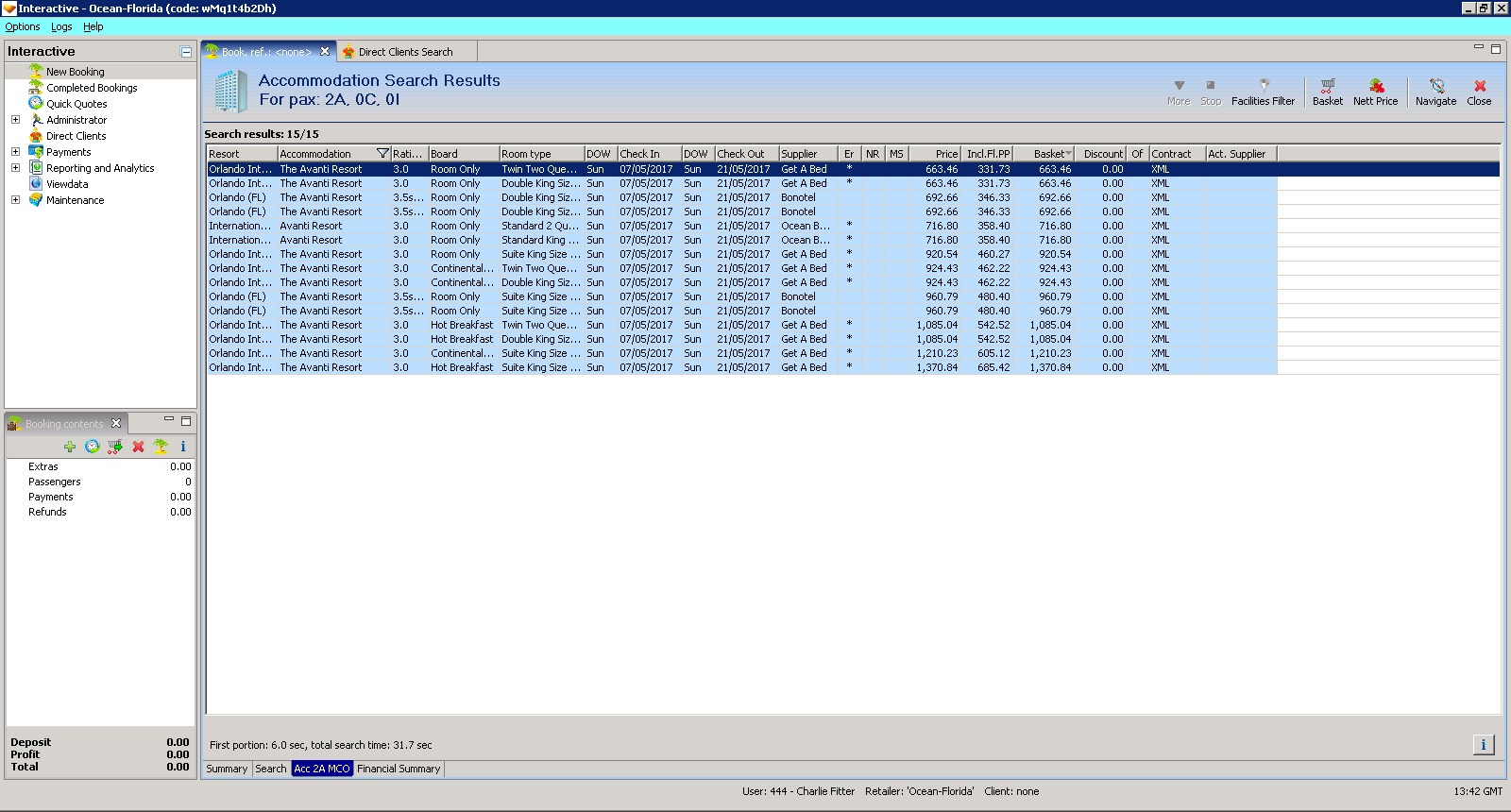Click the More toolbar button
Viewport: 1511px width, 812px height.
1179,93
